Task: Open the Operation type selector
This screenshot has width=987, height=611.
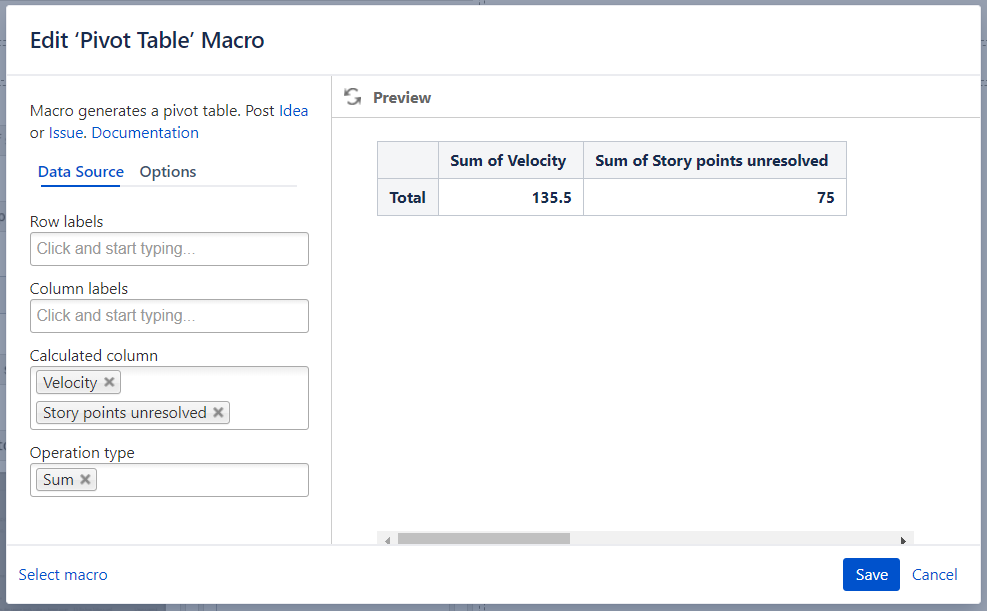Action: (200, 480)
